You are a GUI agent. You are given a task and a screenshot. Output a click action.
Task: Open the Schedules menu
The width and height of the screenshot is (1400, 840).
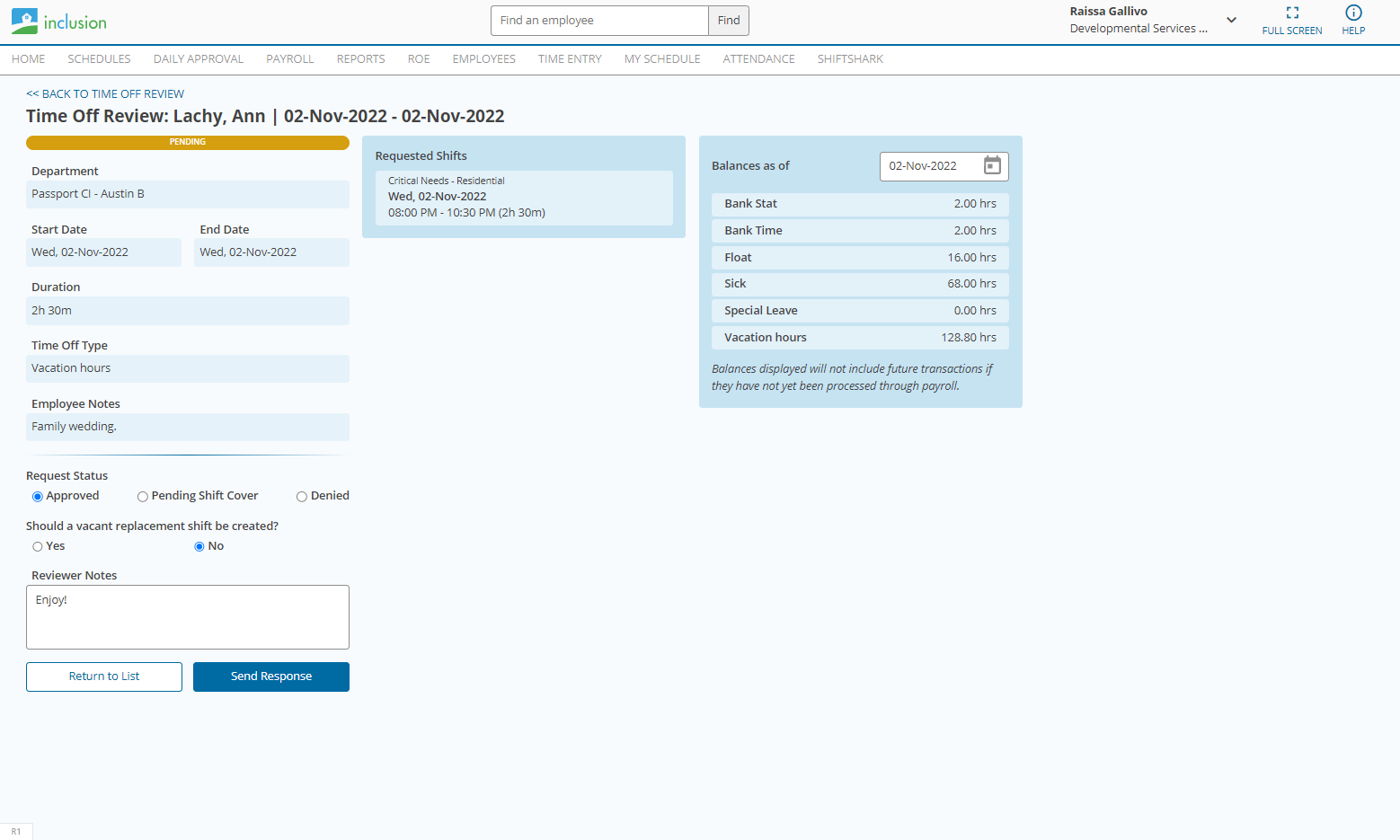coord(99,59)
